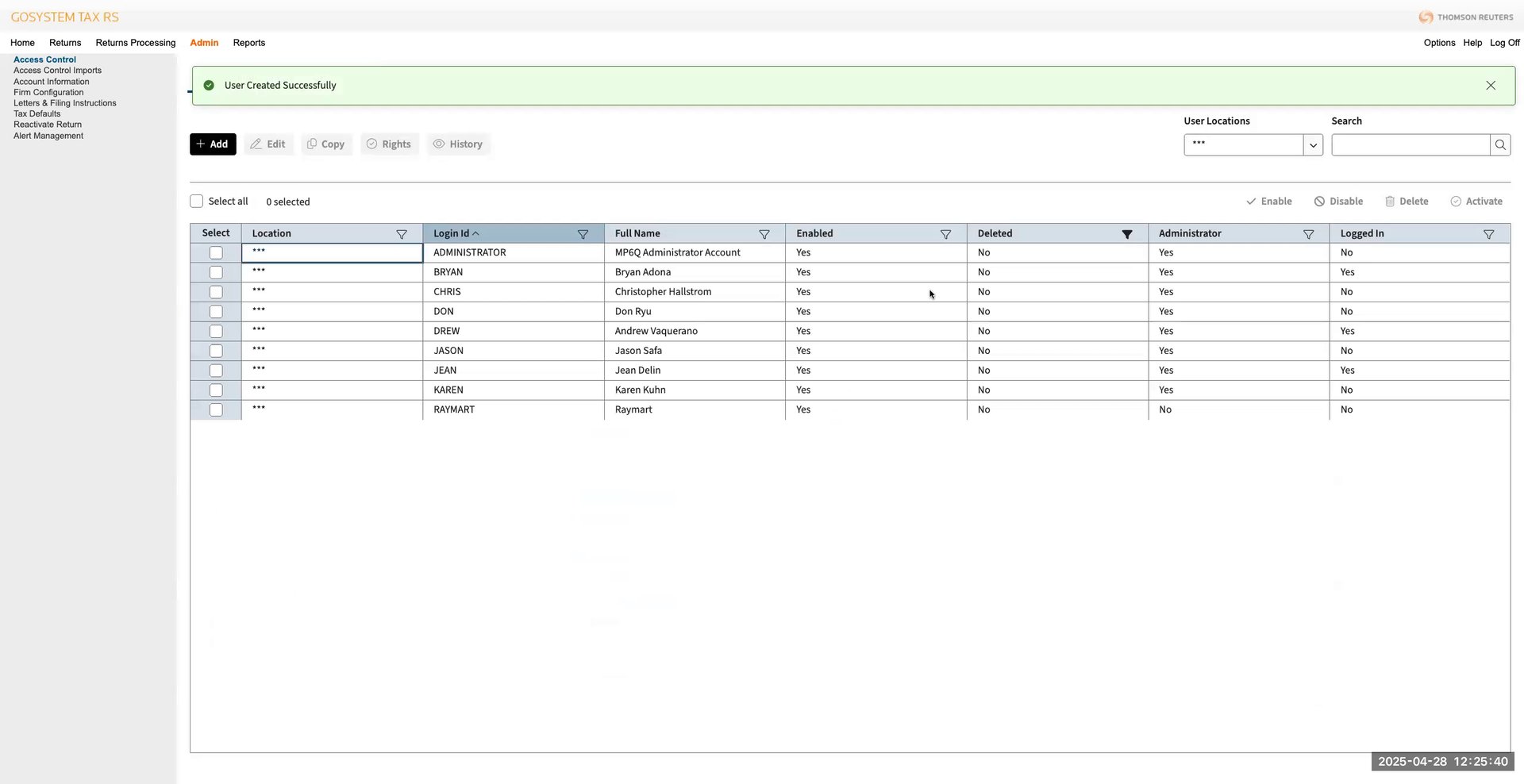This screenshot has height=784, width=1524.
Task: Click the Thomson Reuters logo
Action: pos(1466,17)
